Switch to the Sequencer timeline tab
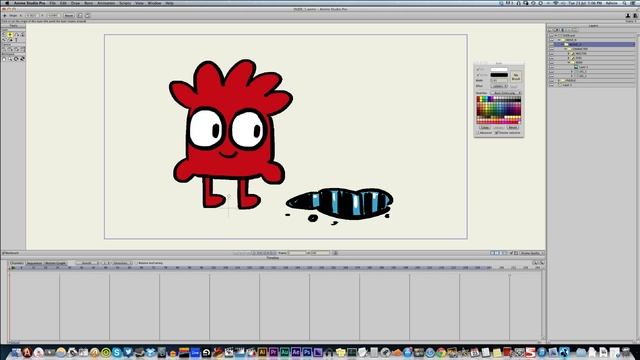 tap(34, 263)
